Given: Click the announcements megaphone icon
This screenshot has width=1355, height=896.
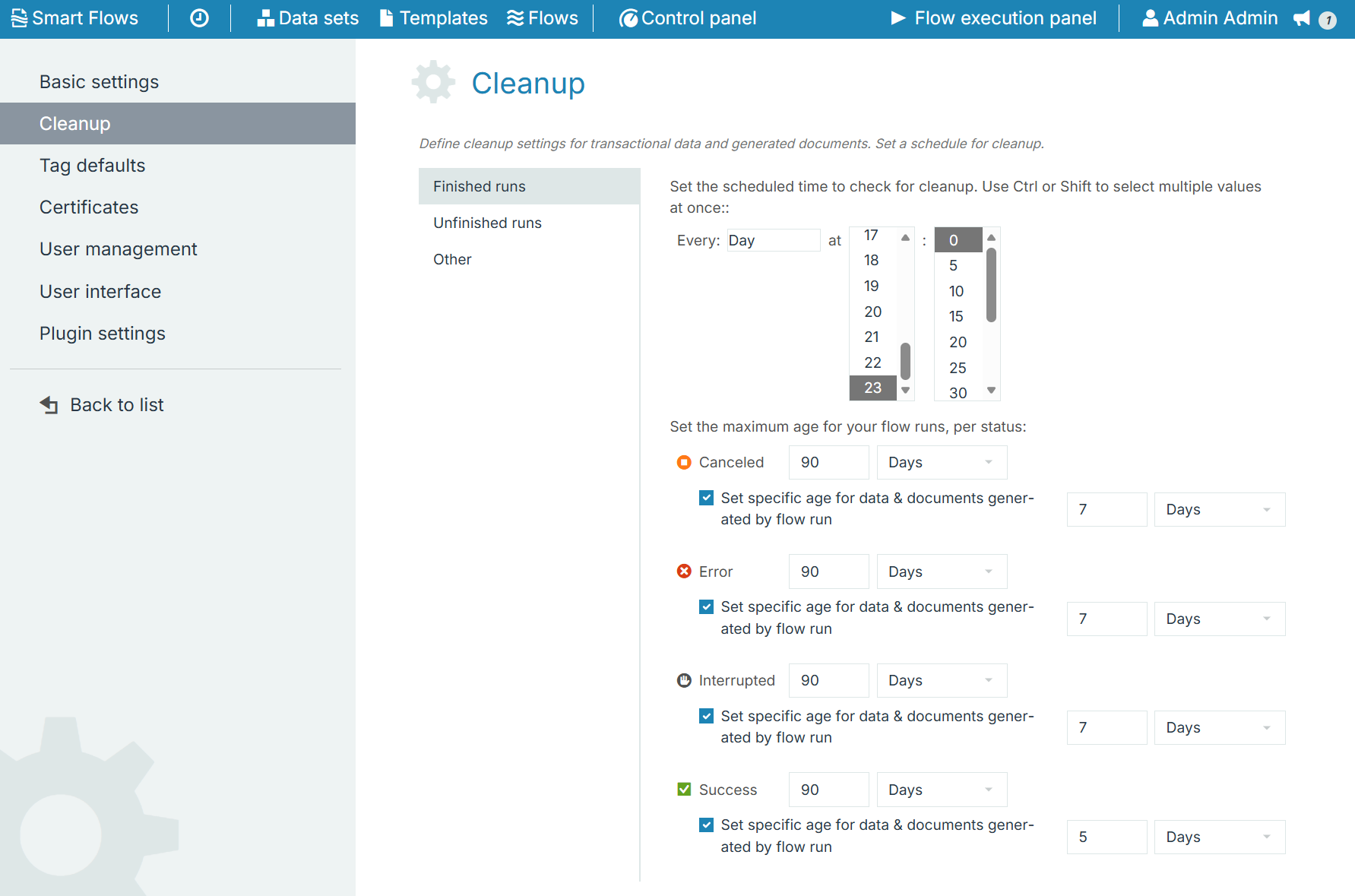Looking at the screenshot, I should click(x=1302, y=18).
